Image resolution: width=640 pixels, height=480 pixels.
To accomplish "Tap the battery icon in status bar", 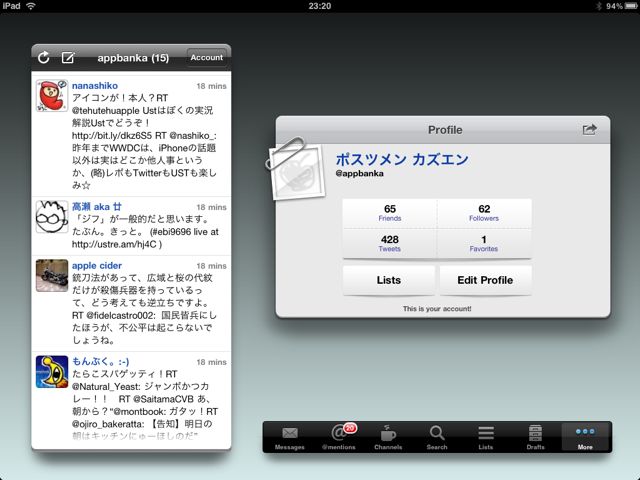I will (x=631, y=6).
